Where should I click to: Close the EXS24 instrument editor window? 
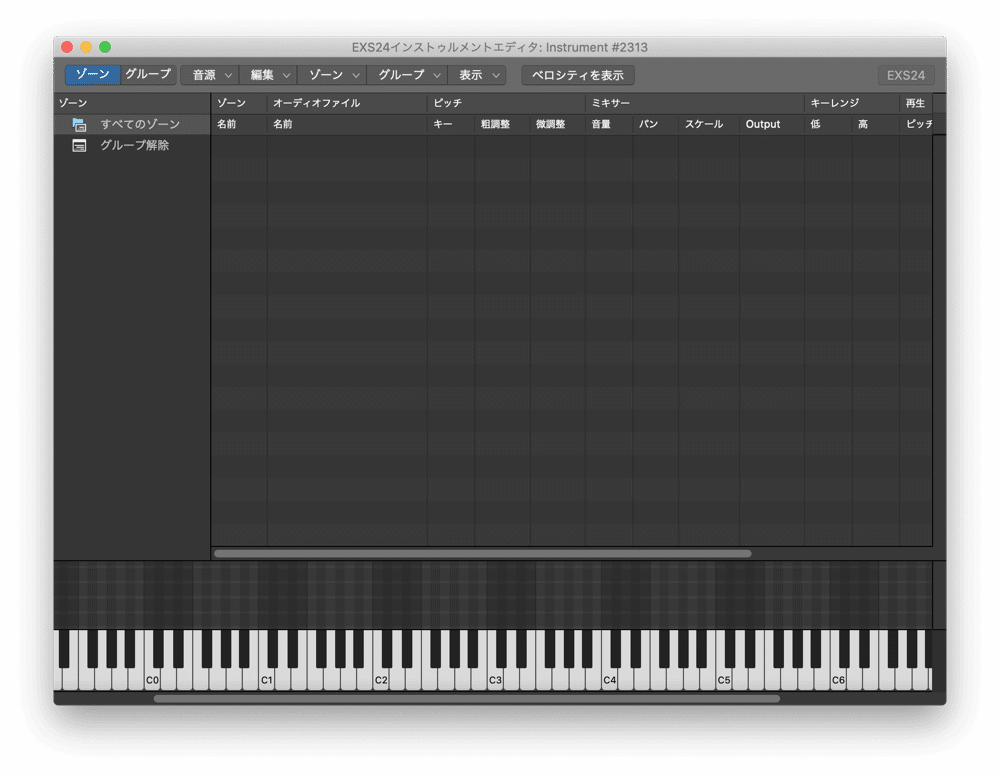[67, 47]
